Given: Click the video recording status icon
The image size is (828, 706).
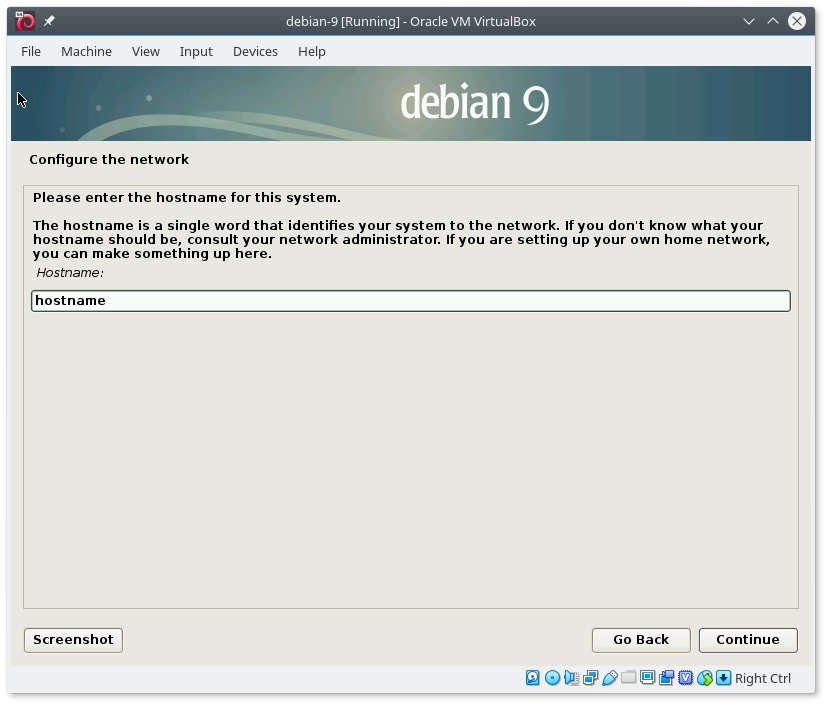Looking at the screenshot, I should click(x=666, y=678).
